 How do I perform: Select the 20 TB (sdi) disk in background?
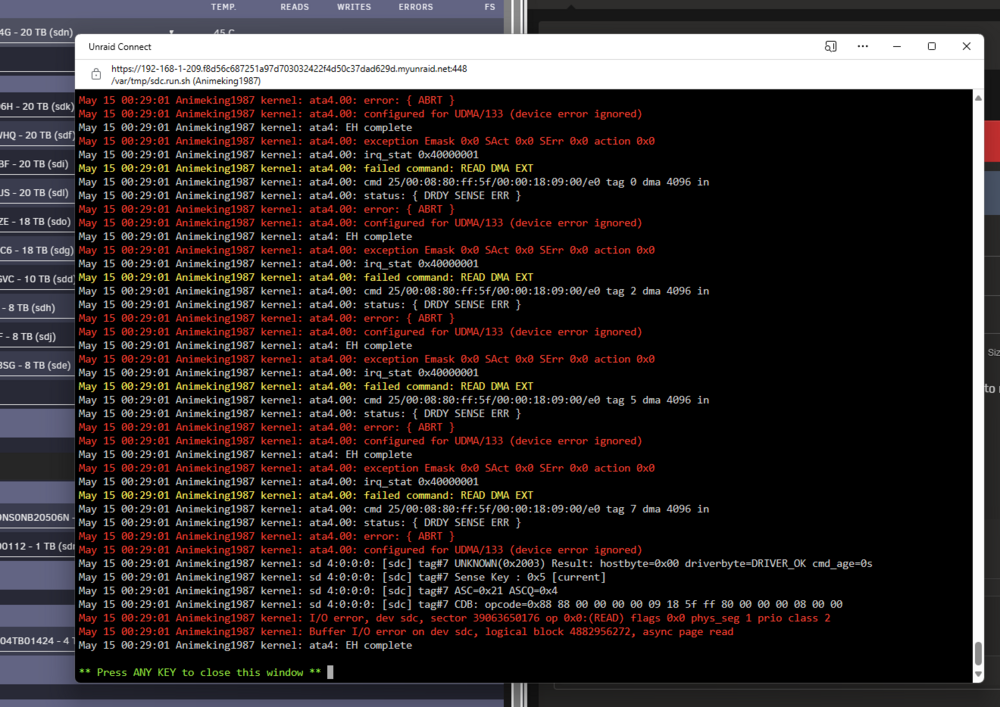(34, 164)
